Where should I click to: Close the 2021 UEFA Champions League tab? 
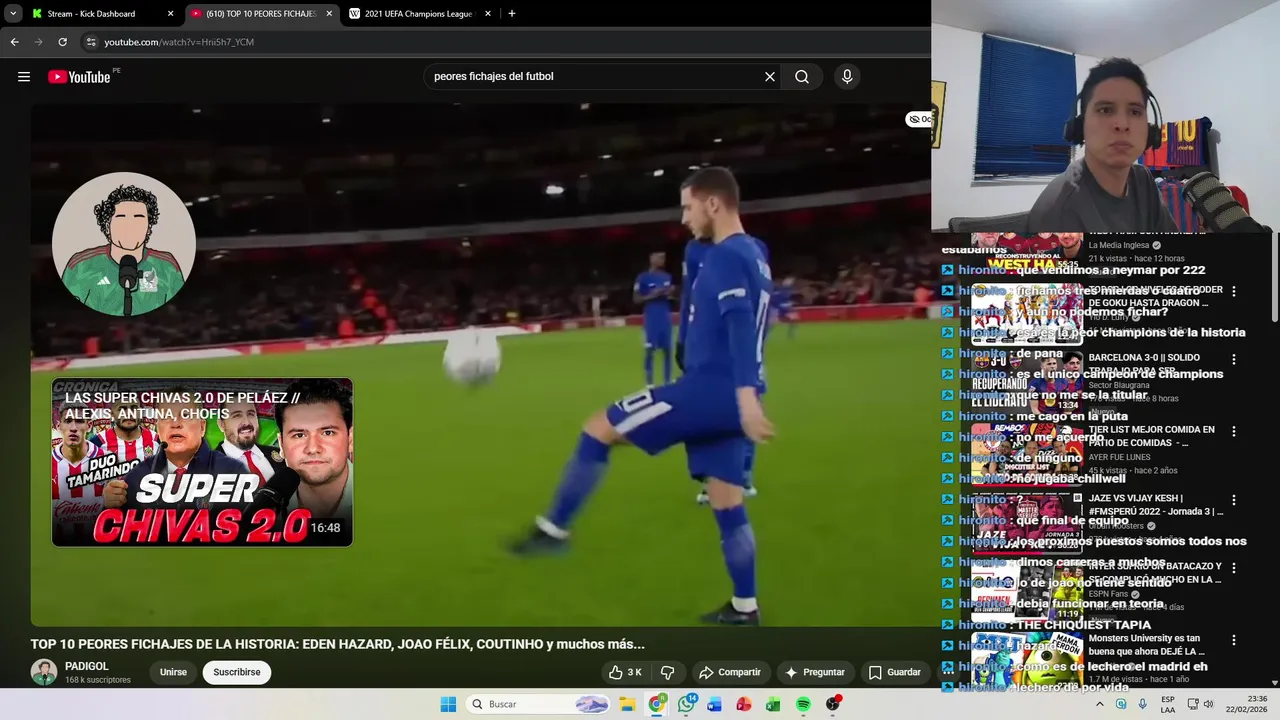[488, 14]
